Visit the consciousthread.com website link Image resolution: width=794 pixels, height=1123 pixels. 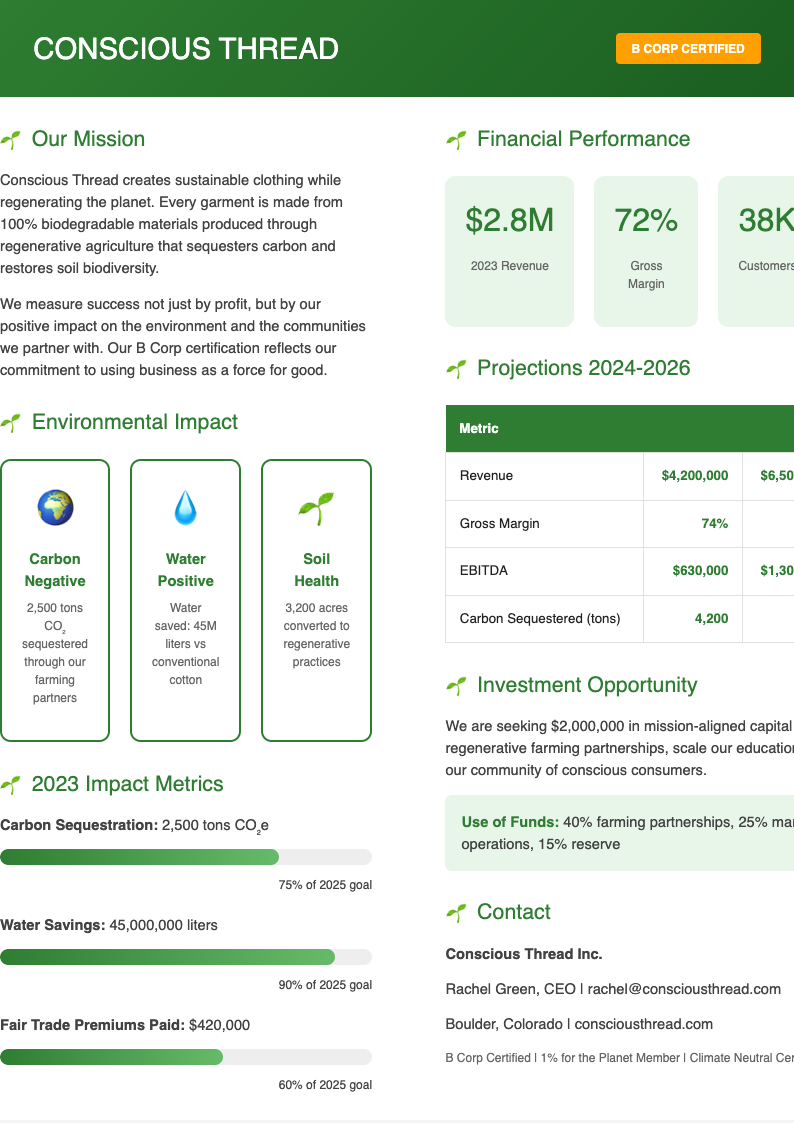tap(642, 1023)
